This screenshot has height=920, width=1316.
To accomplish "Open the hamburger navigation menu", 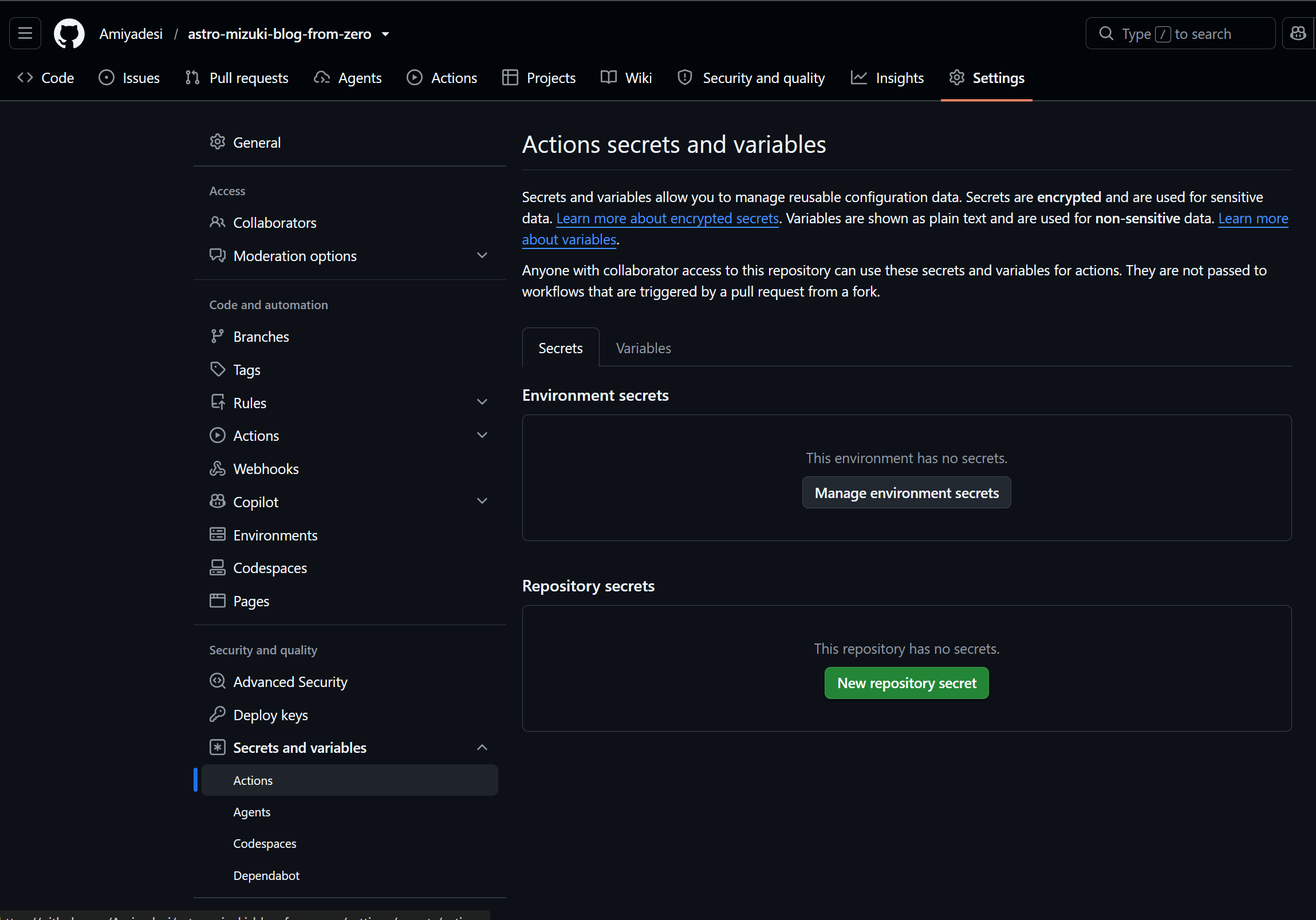I will click(x=25, y=34).
